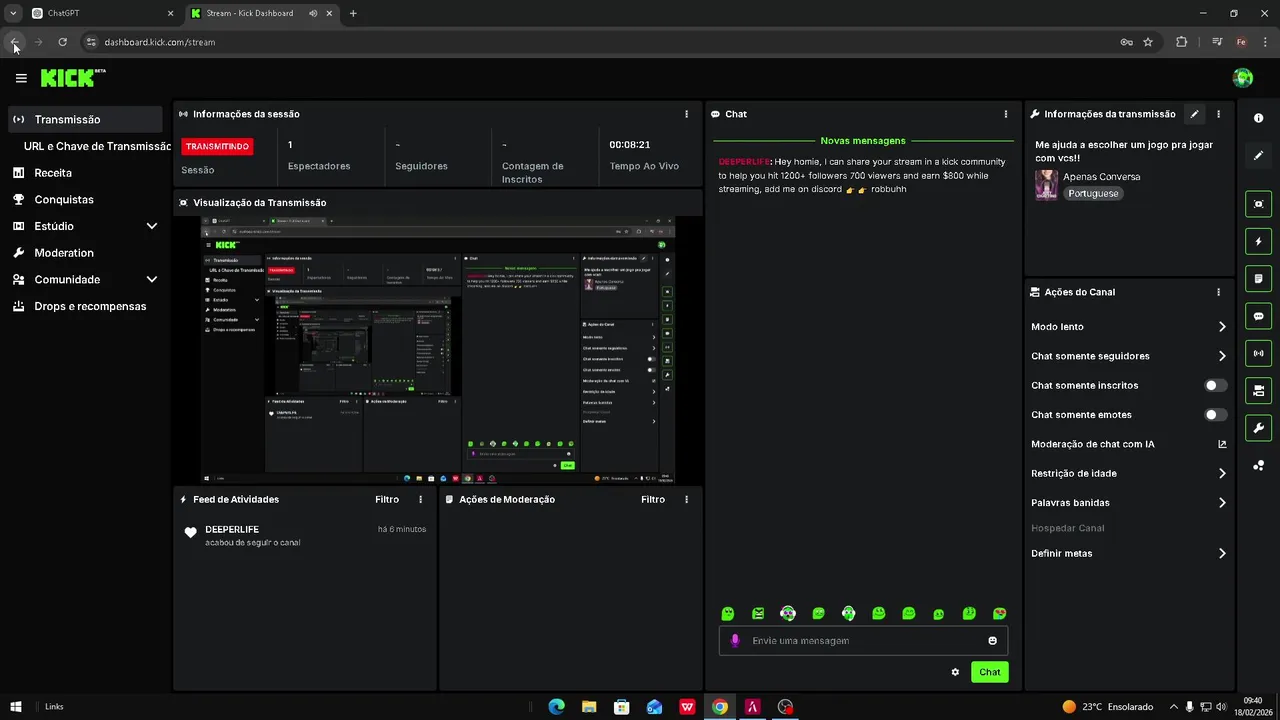Screen dimensions: 1280x720
Task: Open Filtro in Ações de Moderação
Action: point(653,499)
